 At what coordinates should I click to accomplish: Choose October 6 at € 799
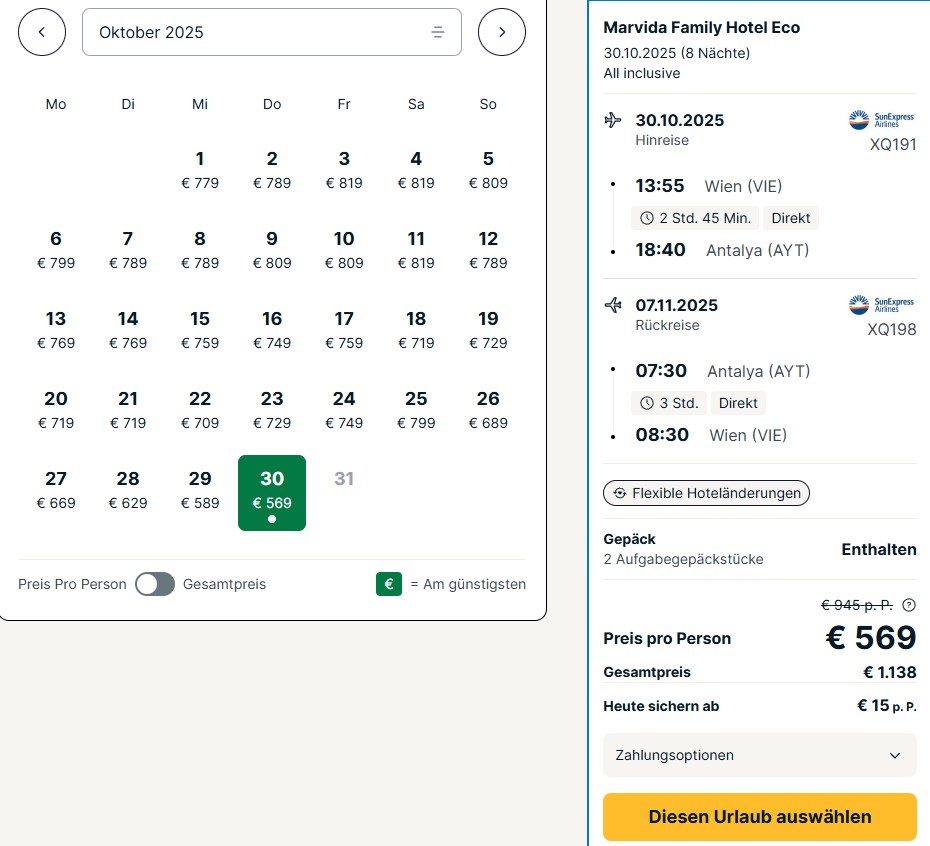coord(56,250)
